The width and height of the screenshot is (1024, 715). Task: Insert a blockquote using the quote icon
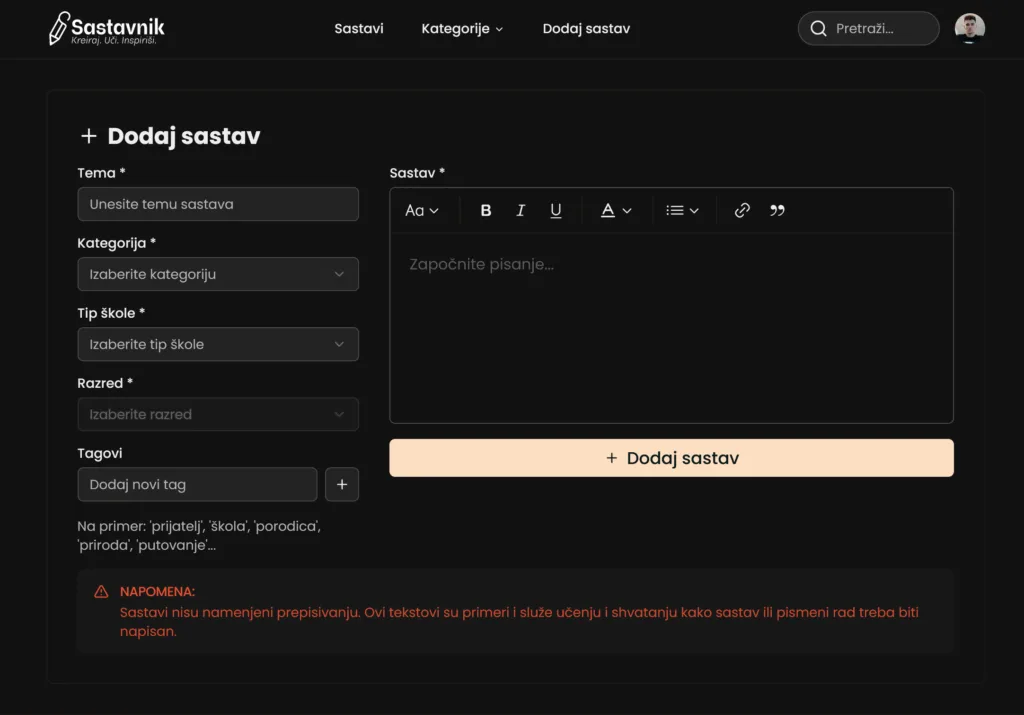point(777,211)
